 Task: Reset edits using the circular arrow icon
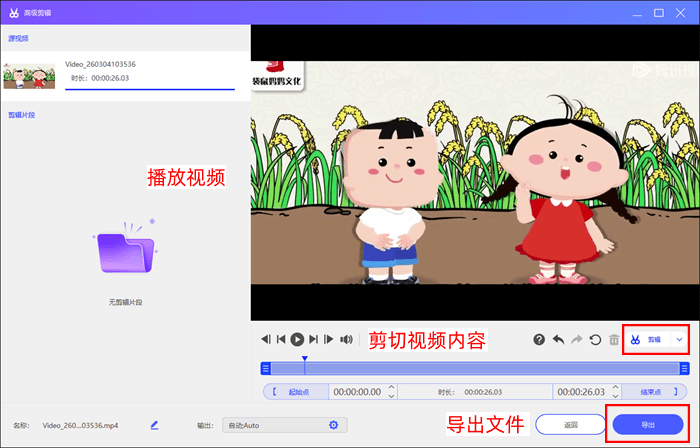tap(595, 340)
